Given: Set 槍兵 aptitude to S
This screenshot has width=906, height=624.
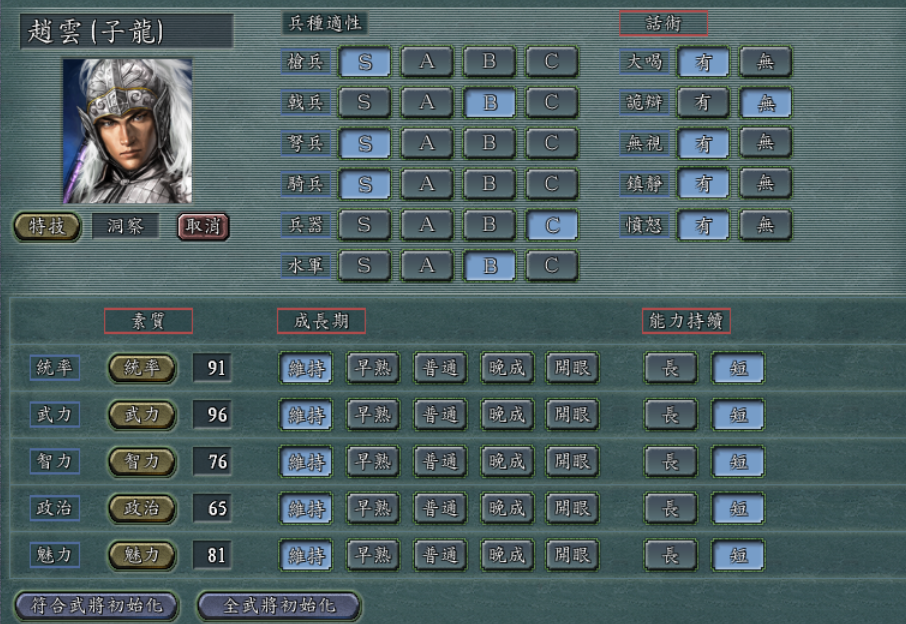Looking at the screenshot, I should click(x=365, y=61).
